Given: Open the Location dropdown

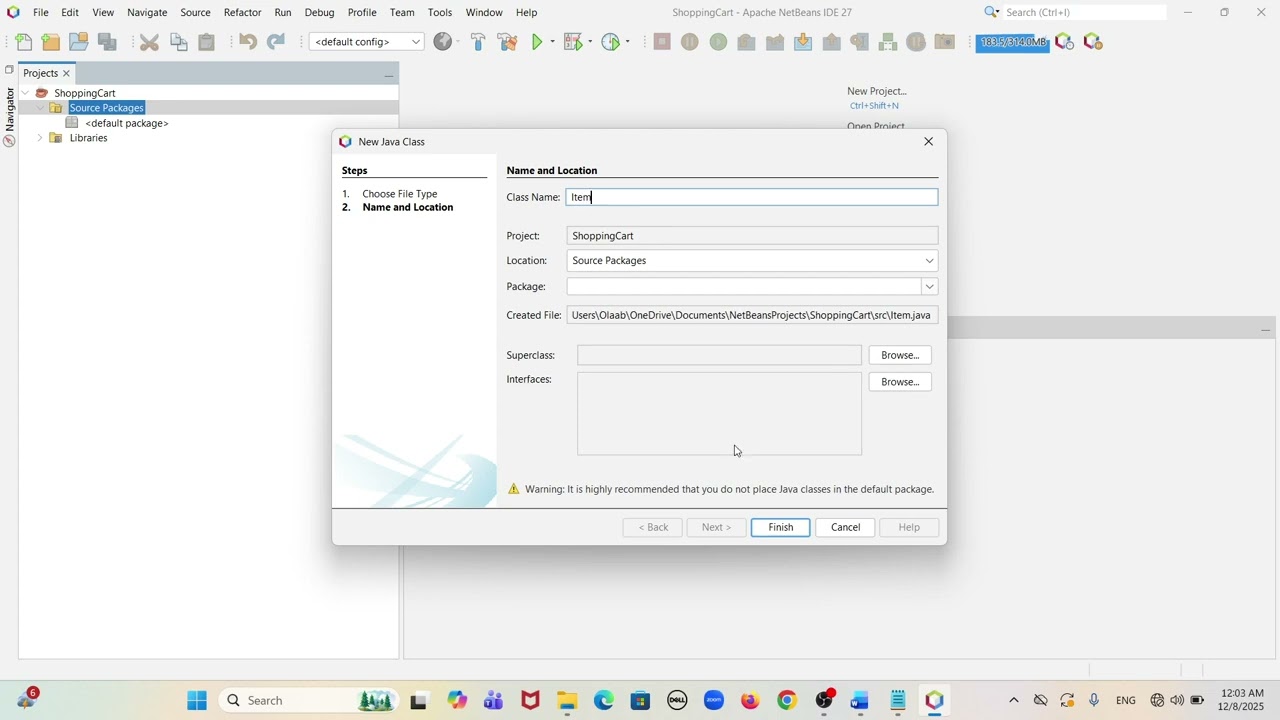Looking at the screenshot, I should (x=752, y=261).
